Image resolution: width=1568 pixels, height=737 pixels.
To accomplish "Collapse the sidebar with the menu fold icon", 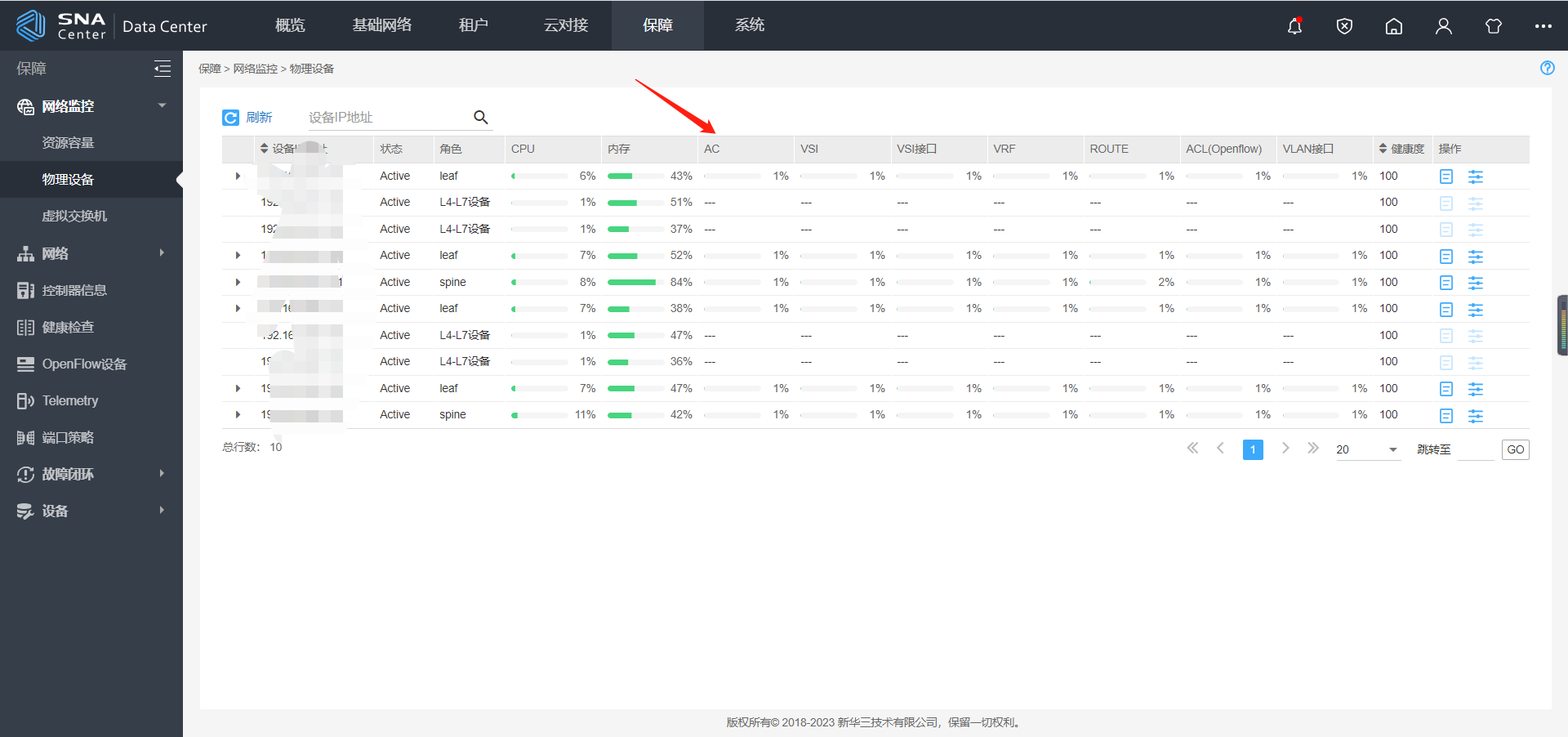I will (163, 69).
